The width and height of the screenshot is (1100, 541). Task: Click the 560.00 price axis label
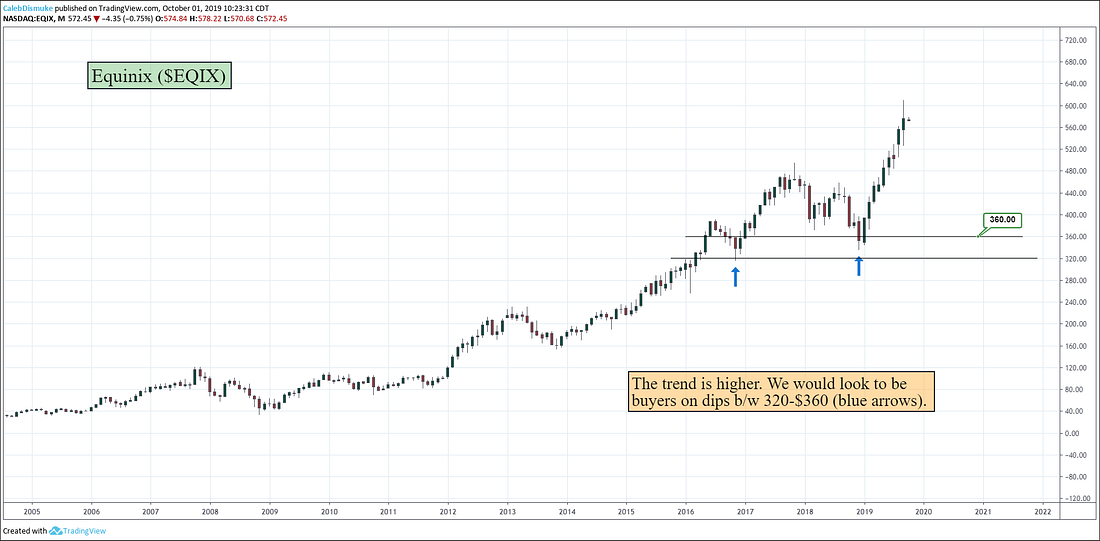click(x=1076, y=128)
